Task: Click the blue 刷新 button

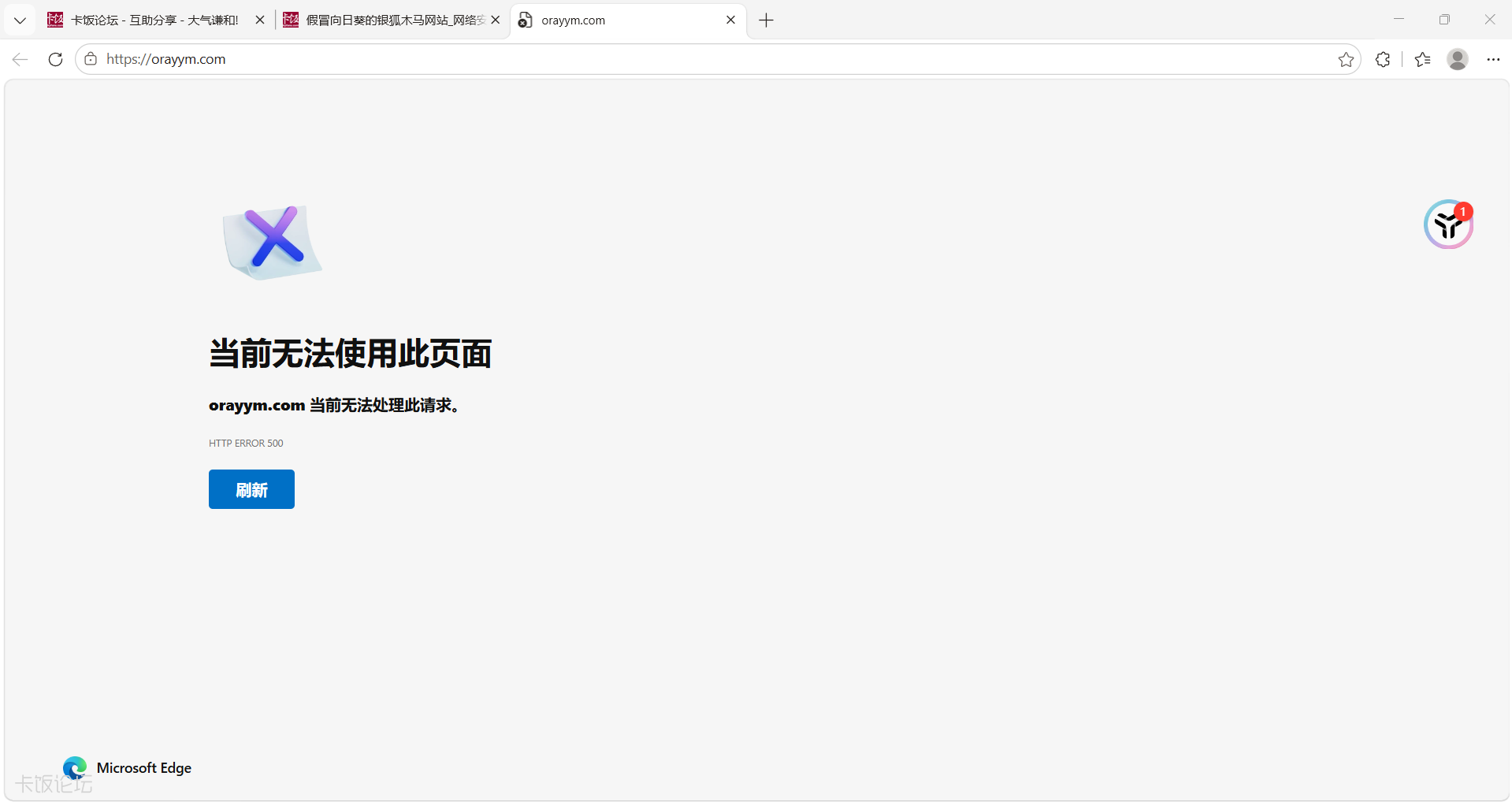Action: [251, 489]
